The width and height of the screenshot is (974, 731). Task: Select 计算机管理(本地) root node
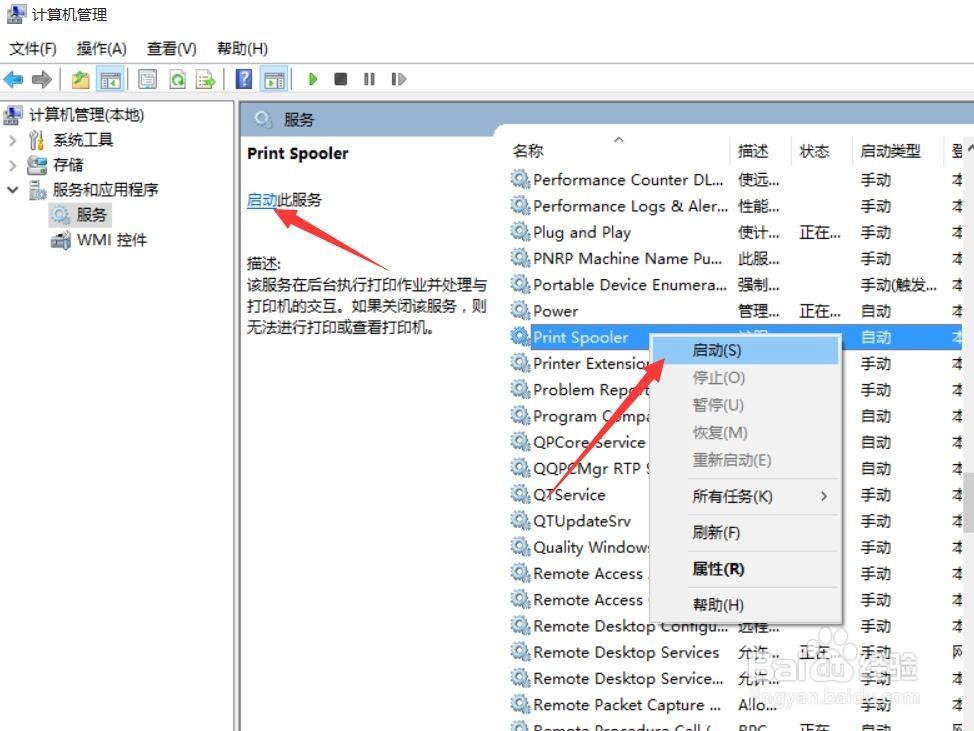pyautogui.click(x=86, y=115)
